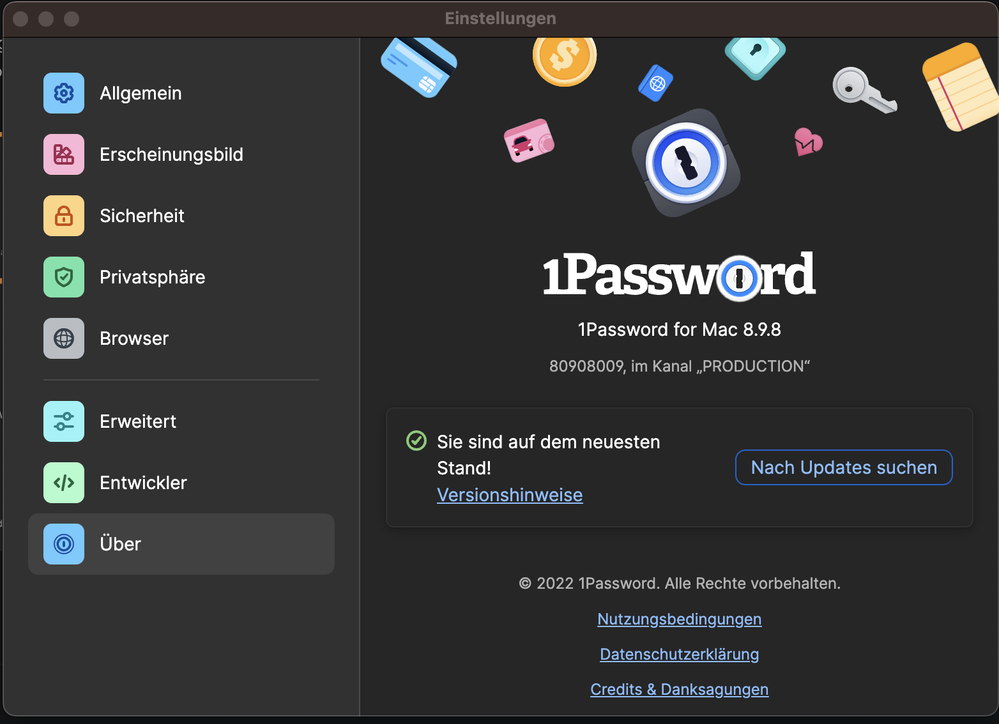Viewport: 999px width, 724px height.
Task: Click the green up-to-date checkmark icon
Action: 416,441
